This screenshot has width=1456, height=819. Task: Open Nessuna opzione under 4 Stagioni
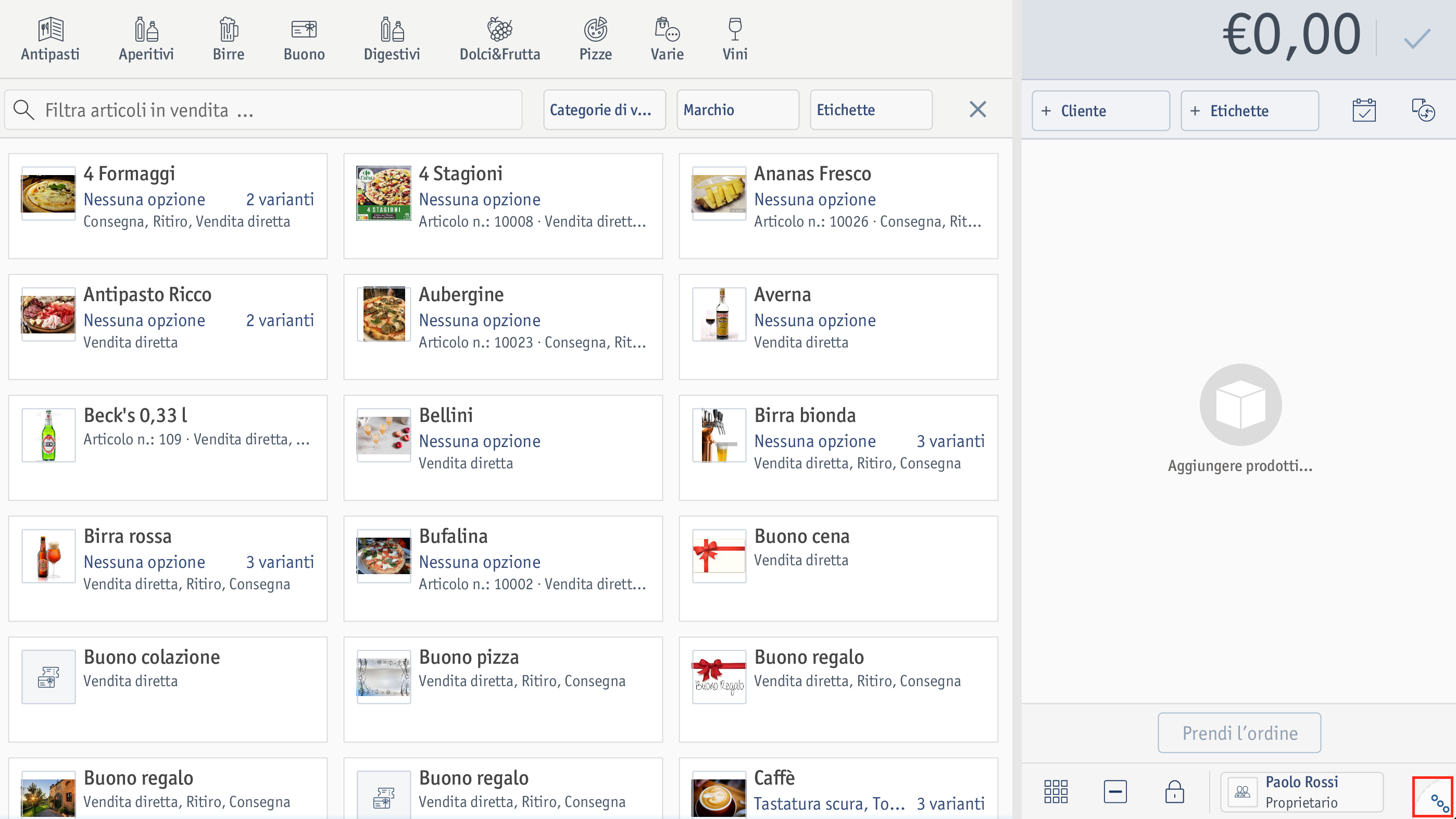479,199
